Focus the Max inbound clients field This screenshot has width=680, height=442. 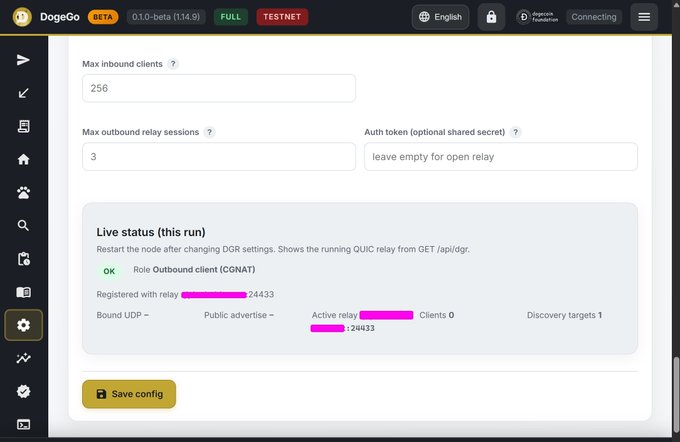[219, 88]
